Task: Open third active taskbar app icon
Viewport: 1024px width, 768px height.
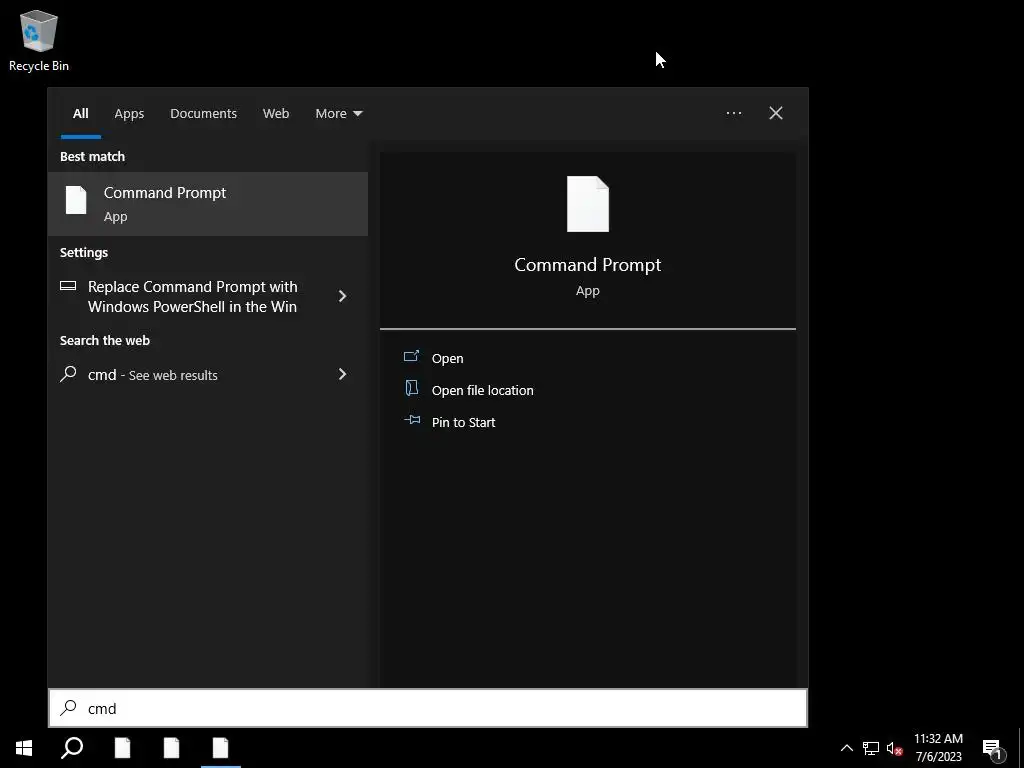Action: [x=221, y=748]
